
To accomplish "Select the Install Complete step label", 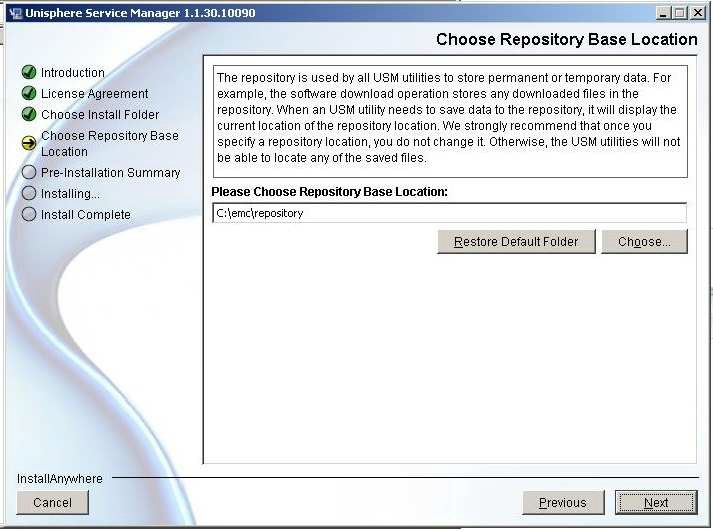I will (85, 215).
